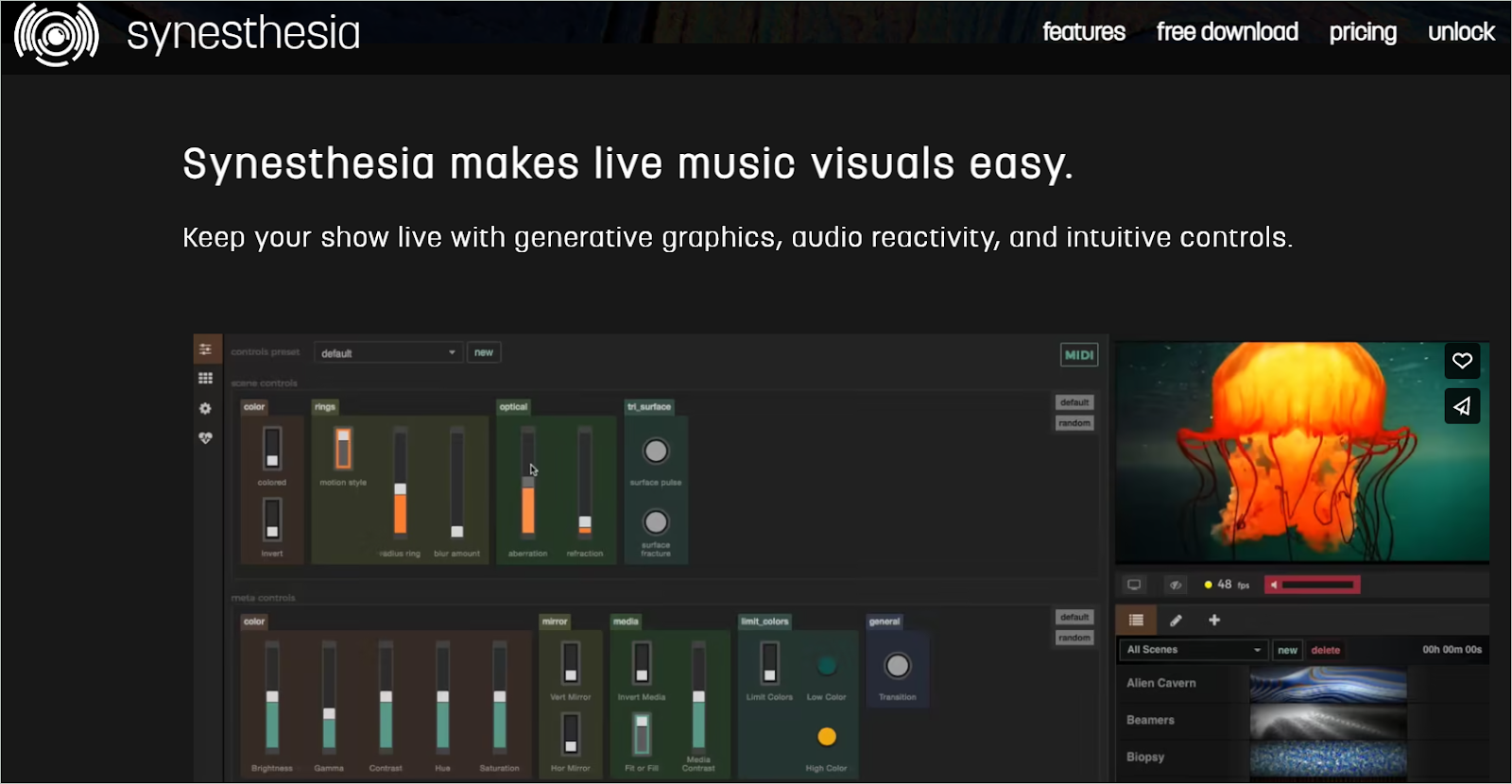Open the settings gear icon in sidebar
This screenshot has height=784, width=1512.
click(x=205, y=408)
